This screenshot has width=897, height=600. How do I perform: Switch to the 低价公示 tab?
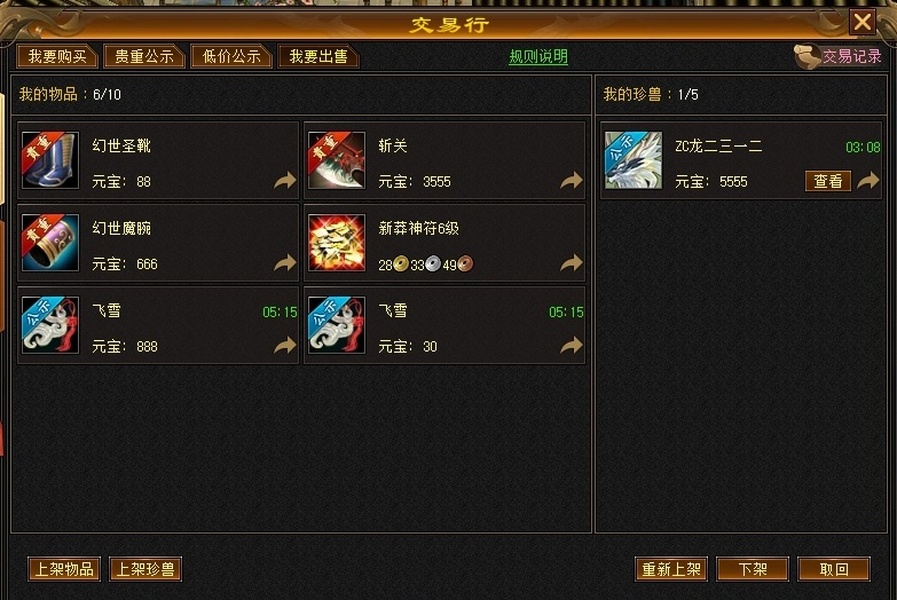pos(231,56)
